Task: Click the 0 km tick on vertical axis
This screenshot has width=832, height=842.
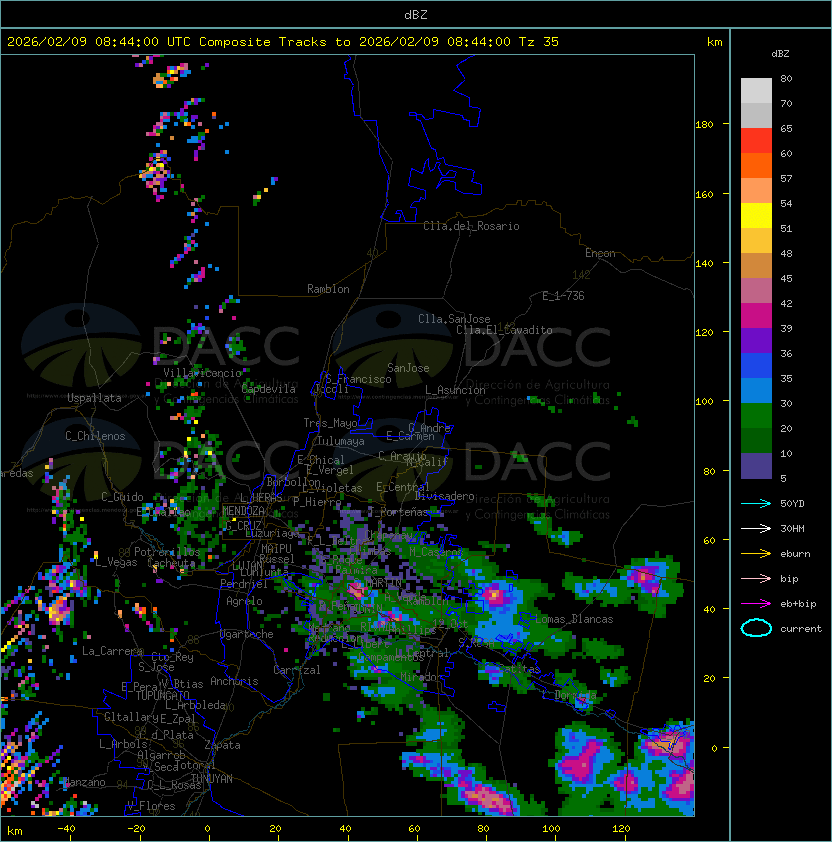Action: pos(714,749)
